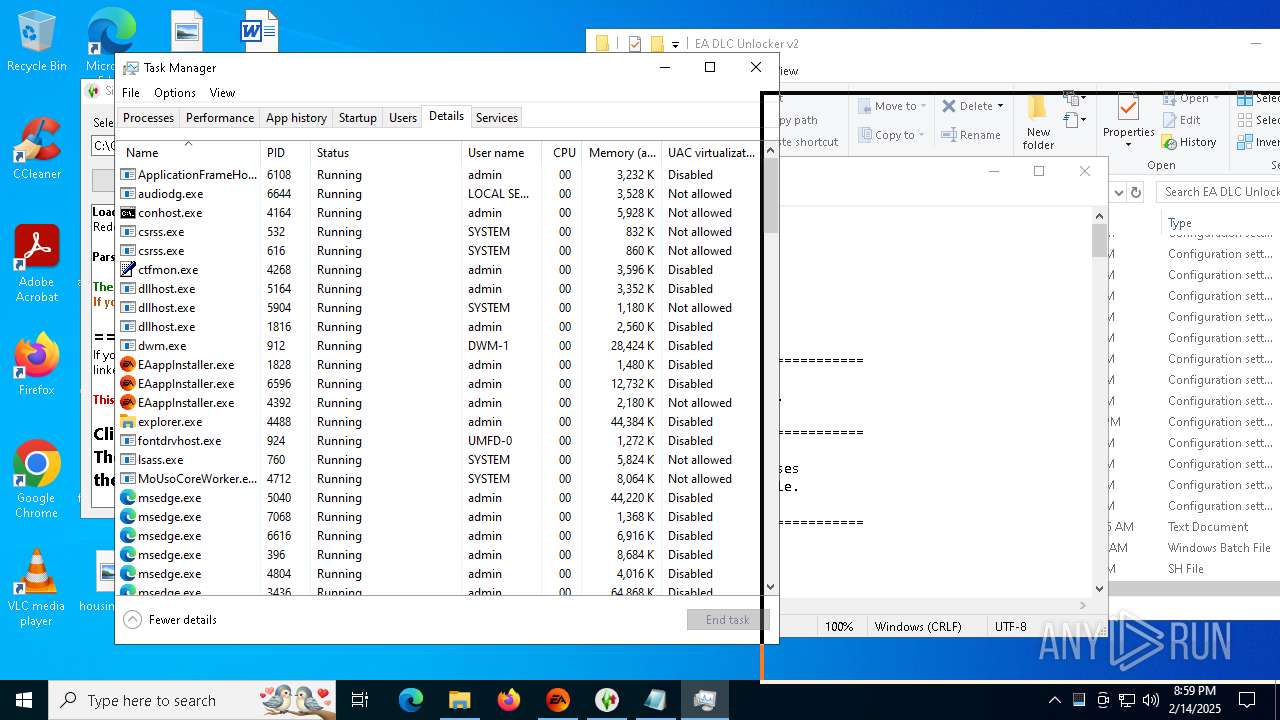Click Properties icon in Explorer ribbon
This screenshot has width=1280, height=720.
click(1128, 120)
